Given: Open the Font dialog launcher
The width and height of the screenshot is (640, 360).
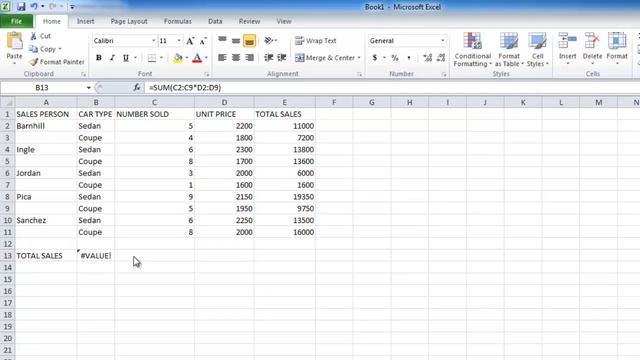Looking at the screenshot, I should click(x=207, y=74).
